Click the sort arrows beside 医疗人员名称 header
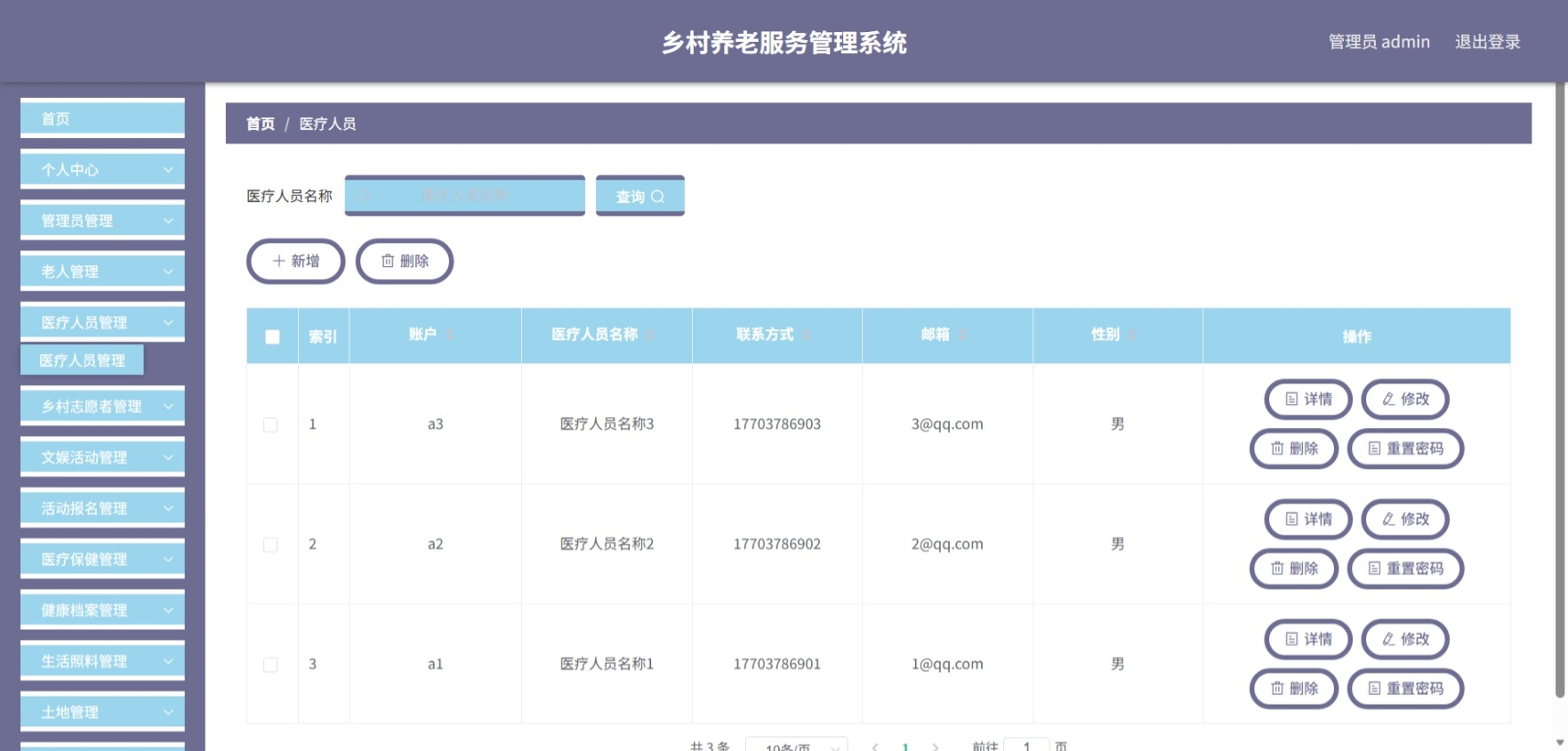The image size is (1568, 751). (650, 335)
